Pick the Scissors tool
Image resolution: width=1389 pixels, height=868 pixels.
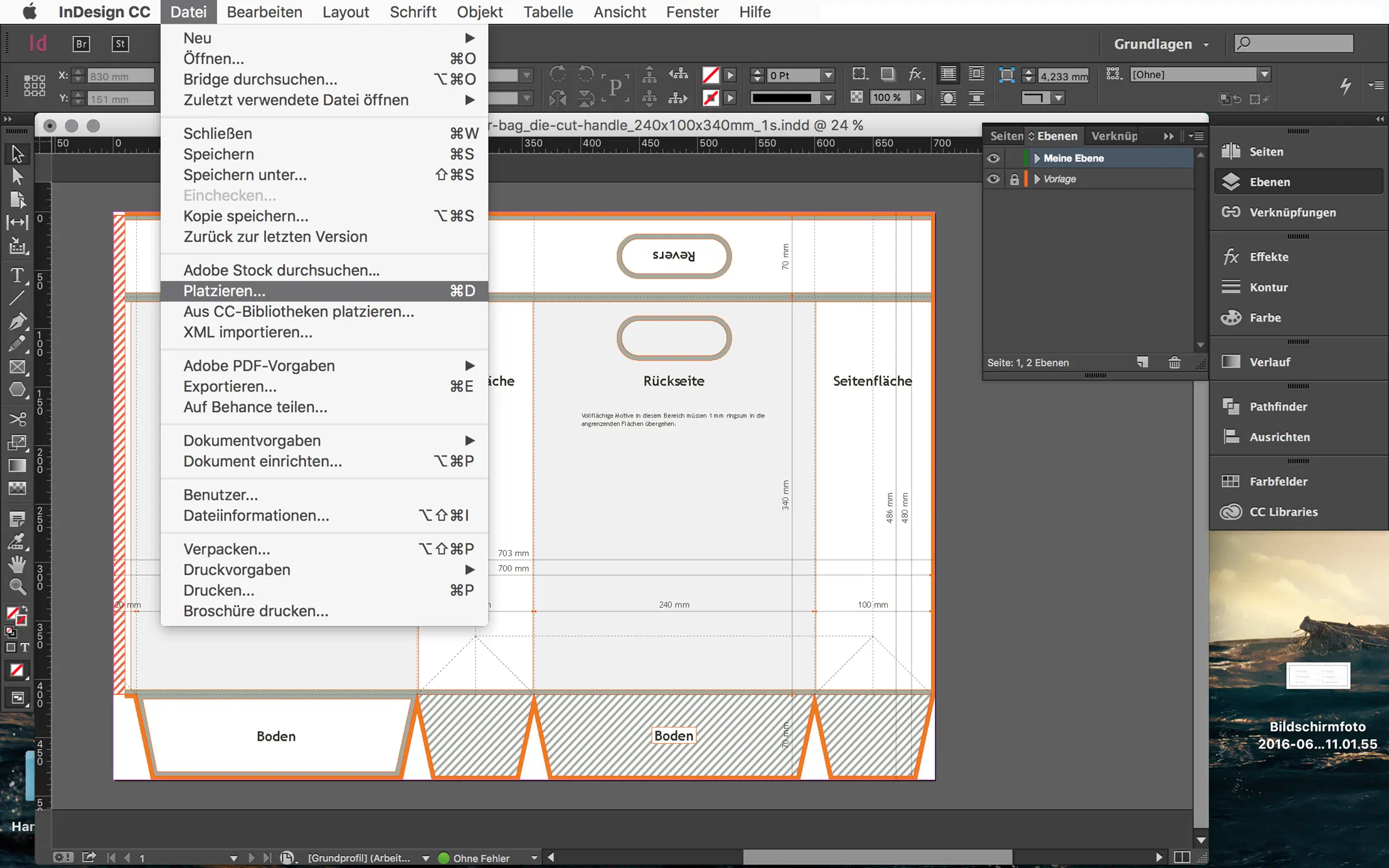17,418
